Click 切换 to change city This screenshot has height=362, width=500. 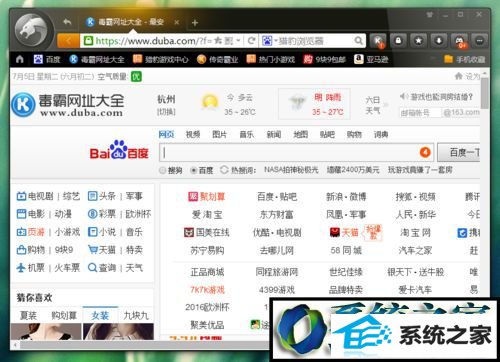166,112
